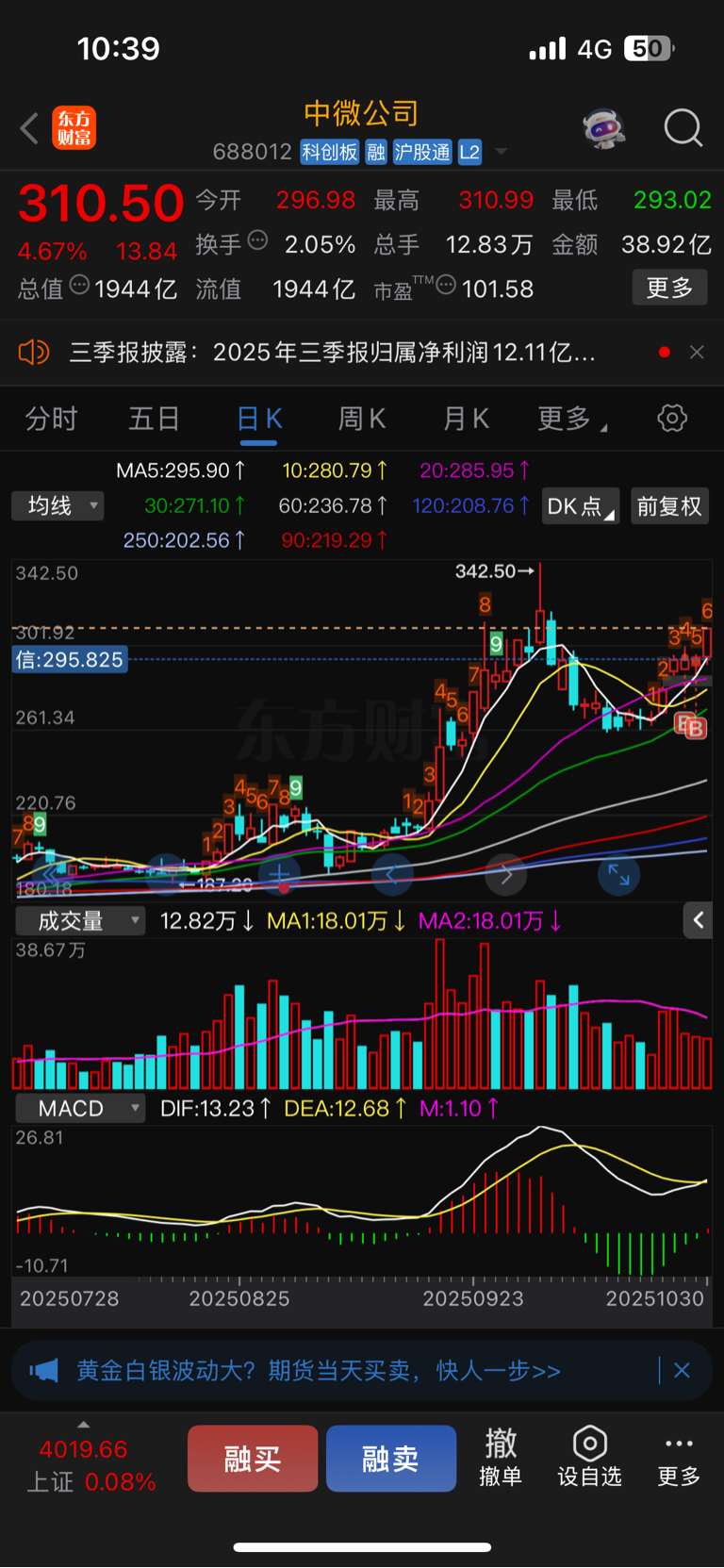Tap megaphone icon in the ad banner
The height and width of the screenshot is (1568, 724).
(x=43, y=1371)
